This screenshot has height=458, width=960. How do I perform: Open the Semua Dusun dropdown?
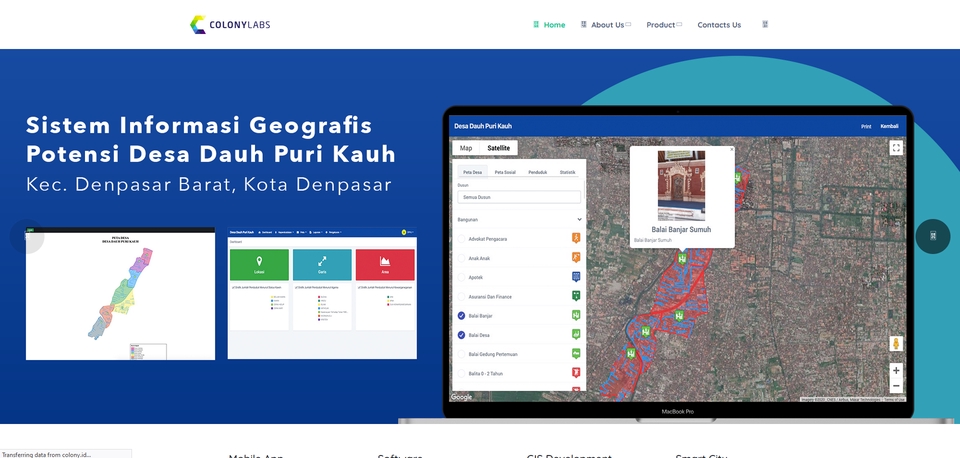519,197
